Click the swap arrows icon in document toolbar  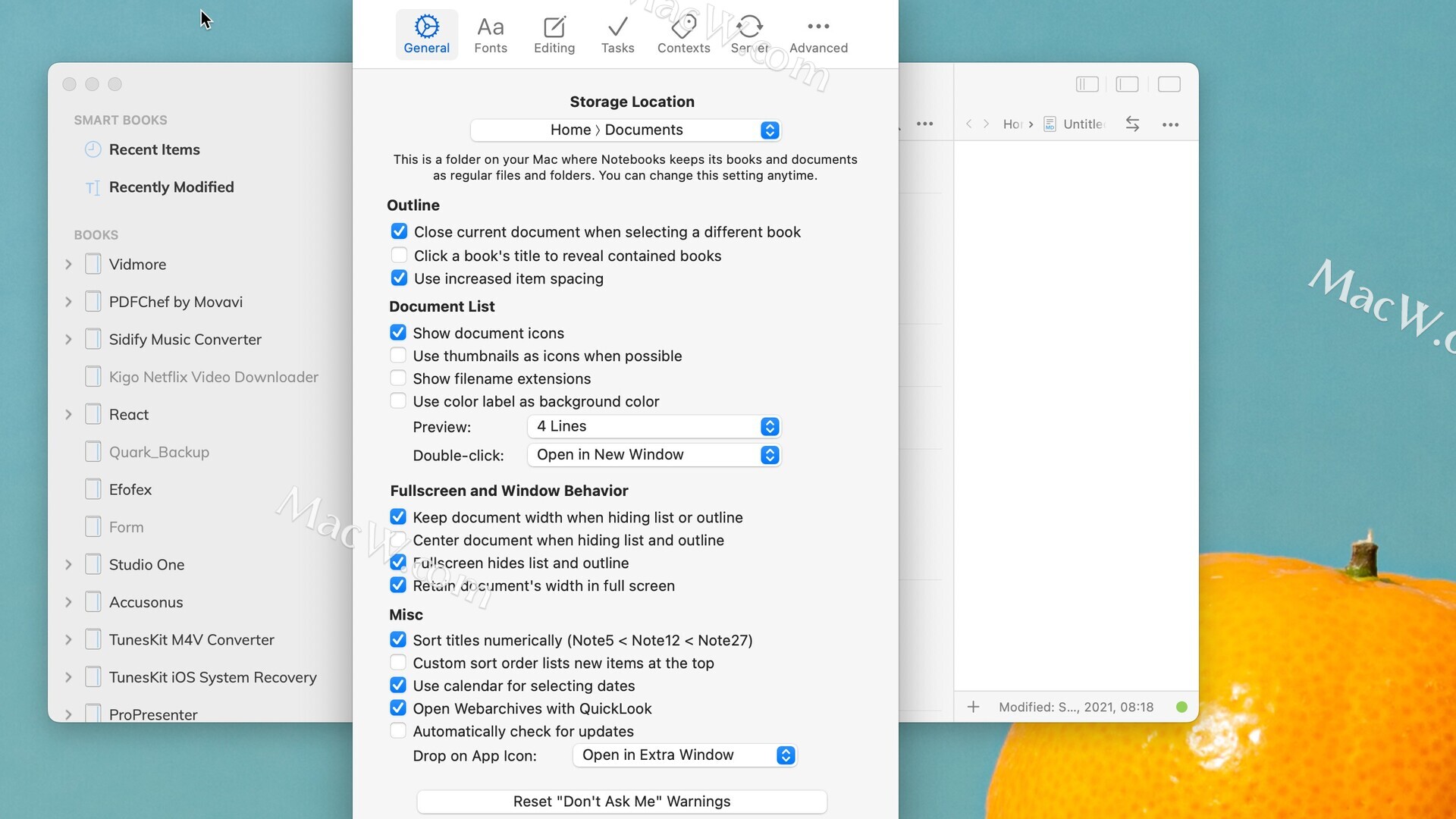1132,124
